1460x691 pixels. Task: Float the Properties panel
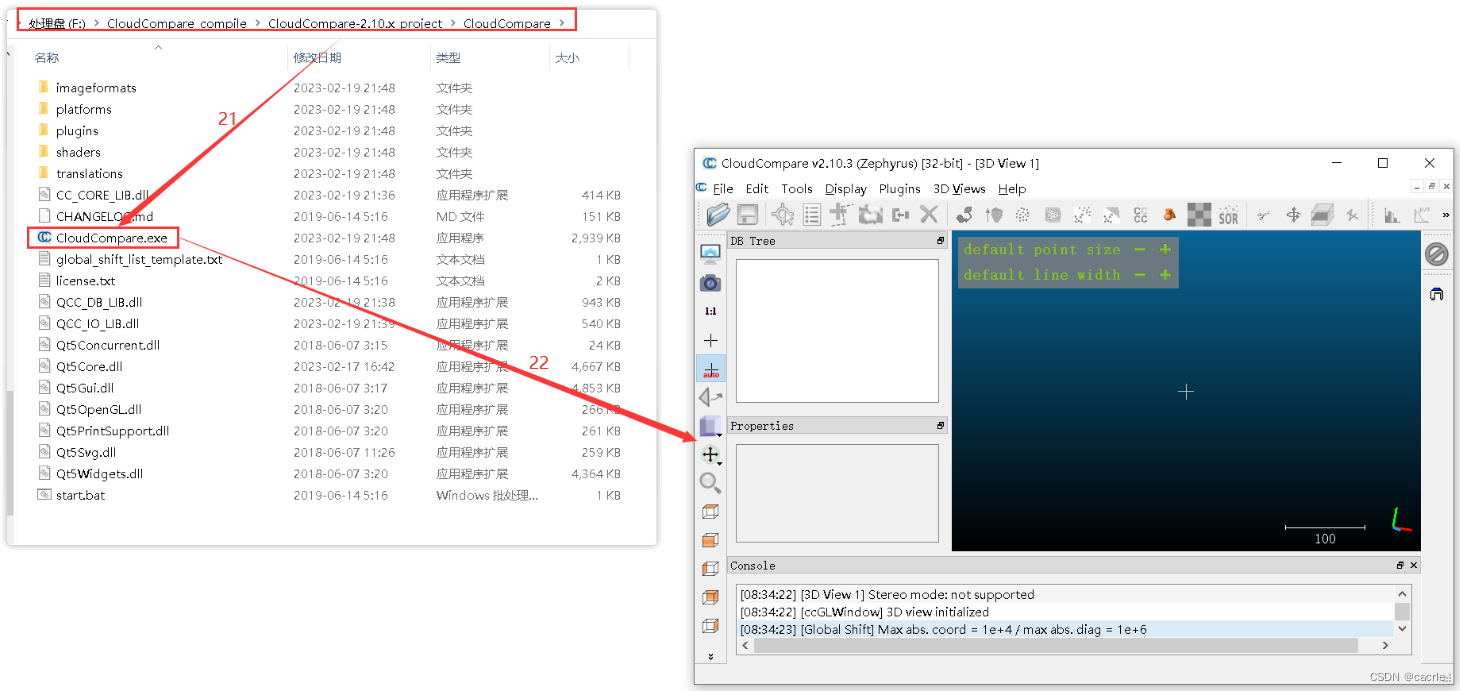click(940, 426)
